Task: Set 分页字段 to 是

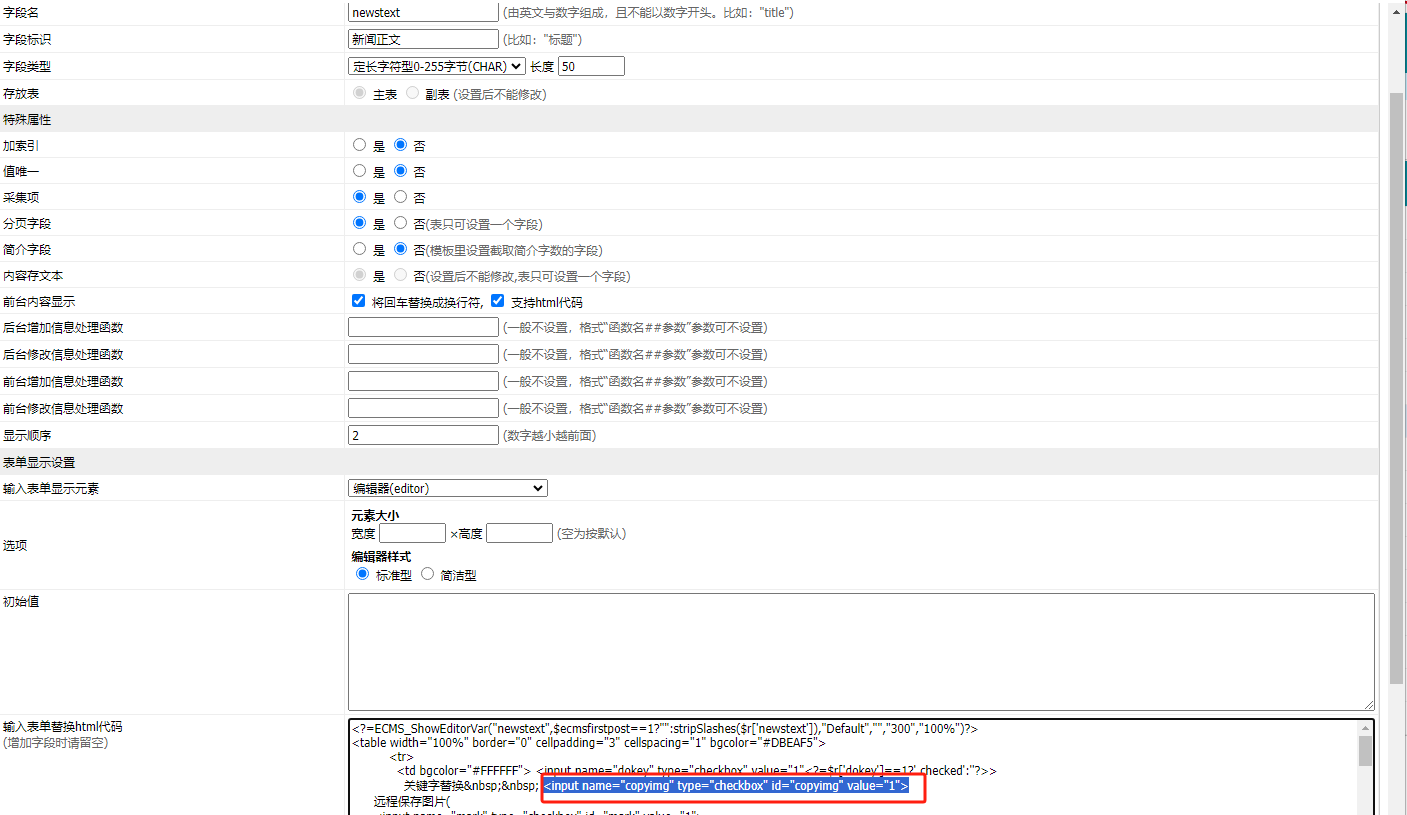Action: click(x=360, y=223)
